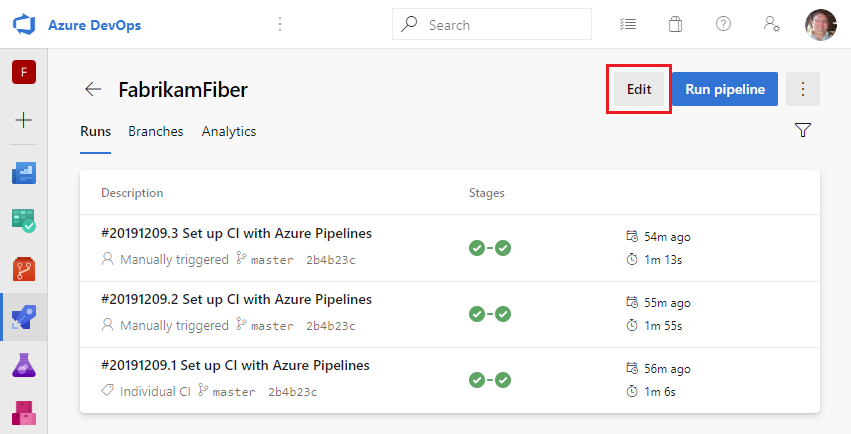Go back using the arrow beside FabrikamFiber

tap(93, 89)
